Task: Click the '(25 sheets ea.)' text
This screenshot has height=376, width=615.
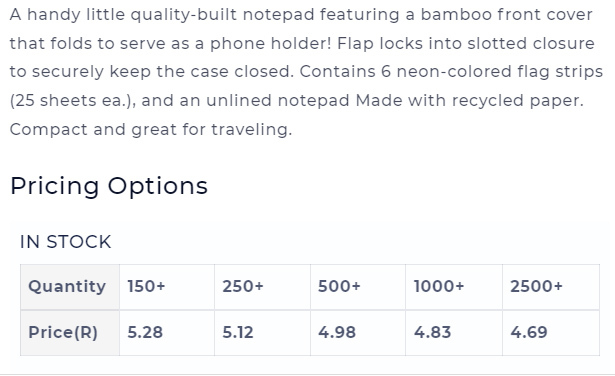Action: tap(73, 101)
